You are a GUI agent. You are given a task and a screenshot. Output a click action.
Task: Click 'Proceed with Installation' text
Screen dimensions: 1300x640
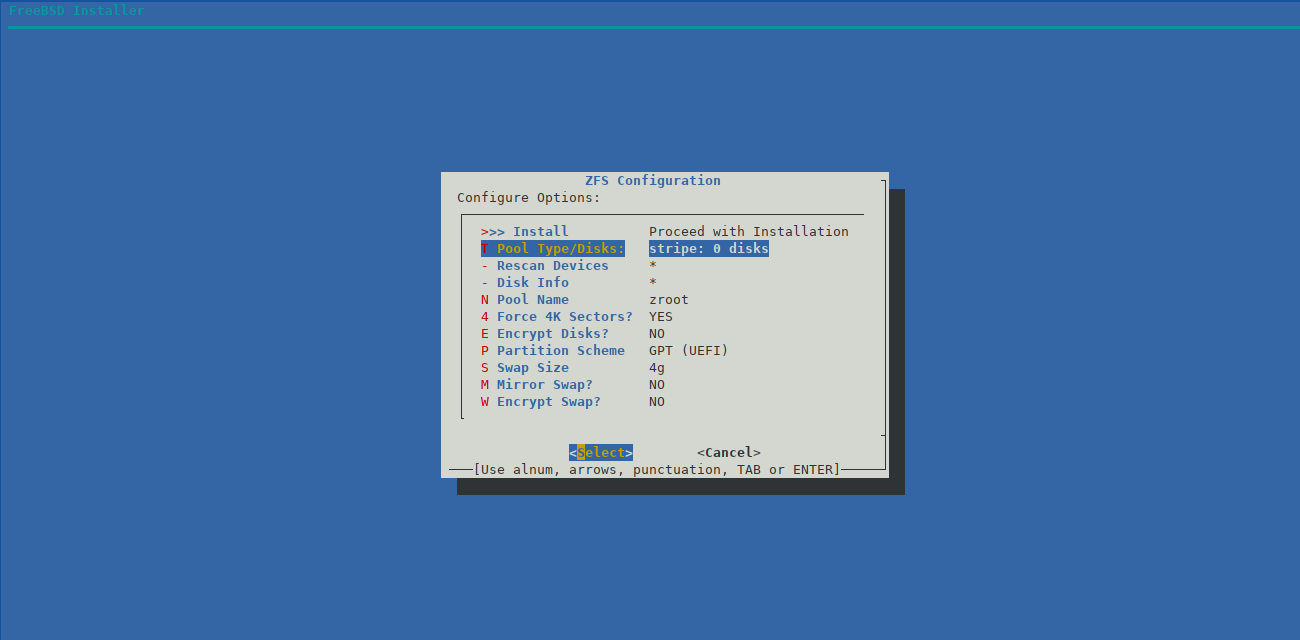pyautogui.click(x=749, y=231)
